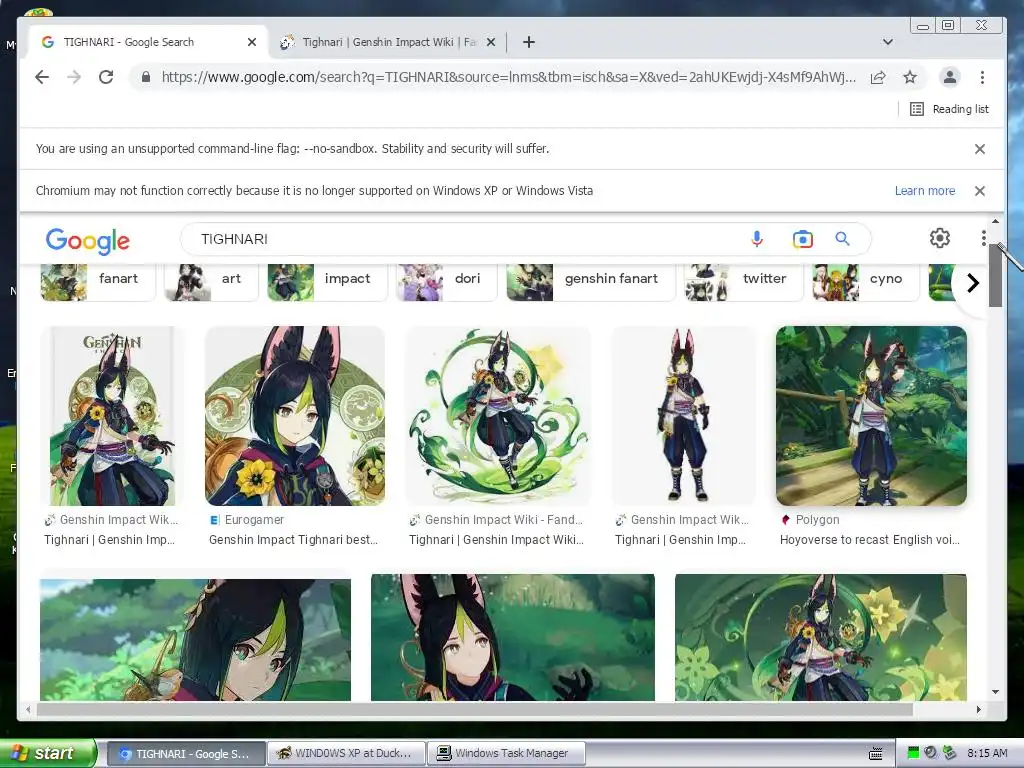Open 'Hoyoverse to recast English voi...' title
Image resolution: width=1024 pixels, height=768 pixels.
[870, 540]
